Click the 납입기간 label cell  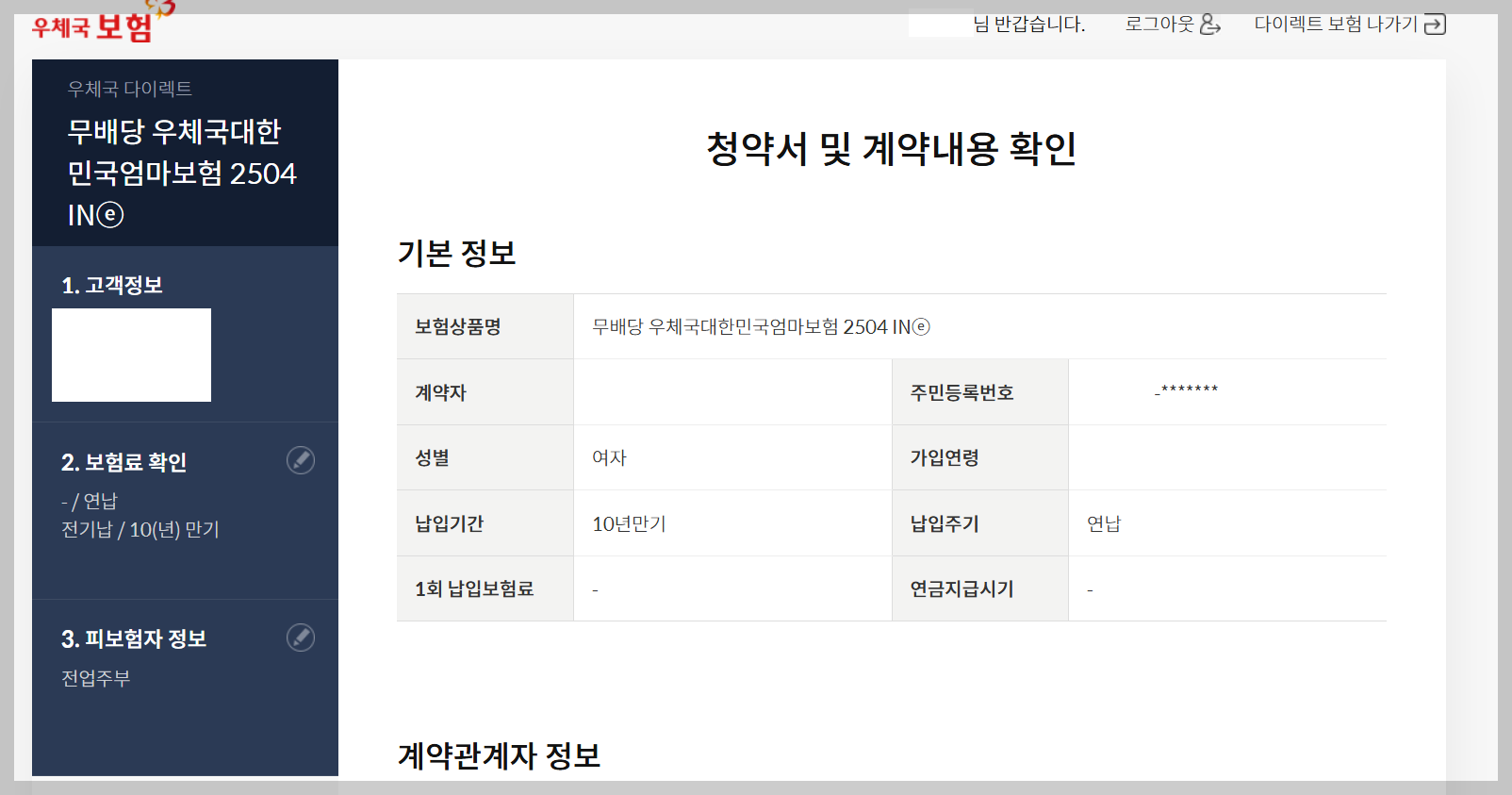(x=485, y=523)
